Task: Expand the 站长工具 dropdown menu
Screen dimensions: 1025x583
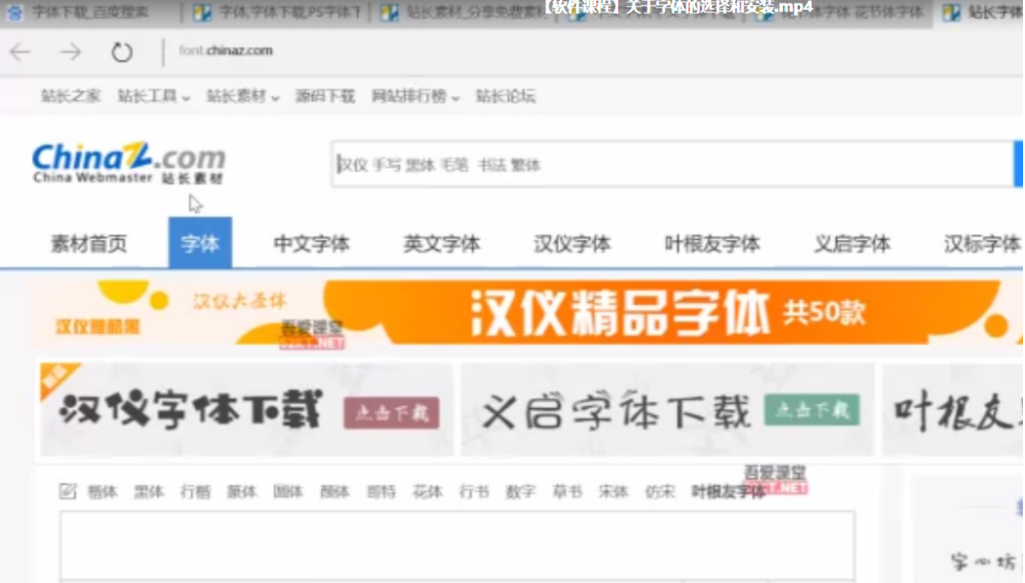Action: (x=154, y=96)
